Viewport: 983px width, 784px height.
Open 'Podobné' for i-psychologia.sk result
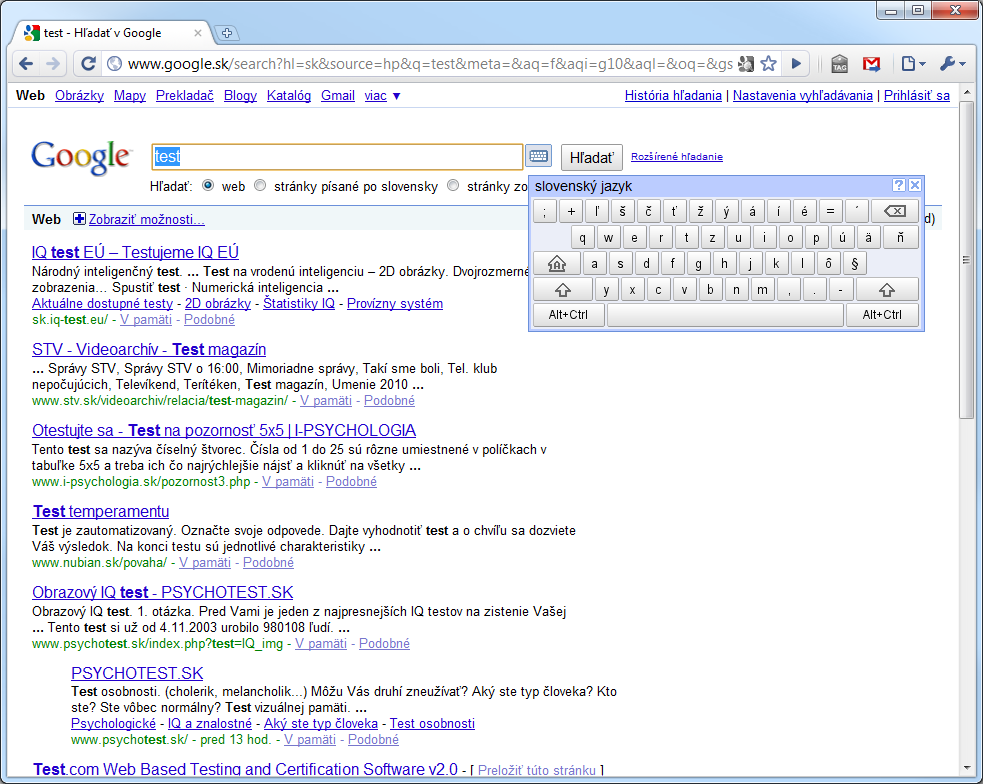tap(351, 482)
